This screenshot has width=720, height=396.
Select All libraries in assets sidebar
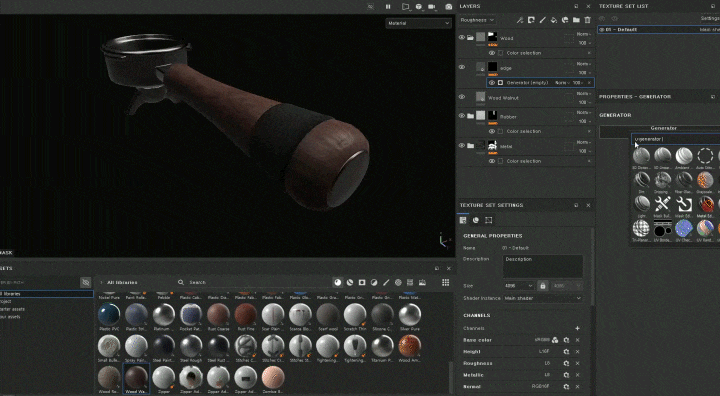pos(46,294)
